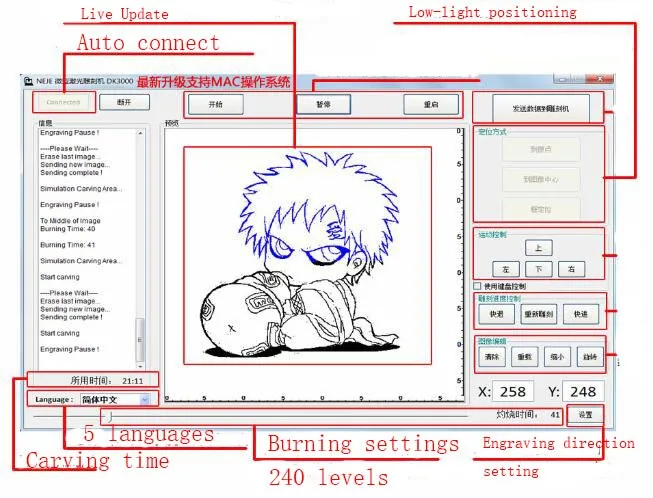Click the X coordinate field showing 258
653x498 pixels.
(x=513, y=392)
